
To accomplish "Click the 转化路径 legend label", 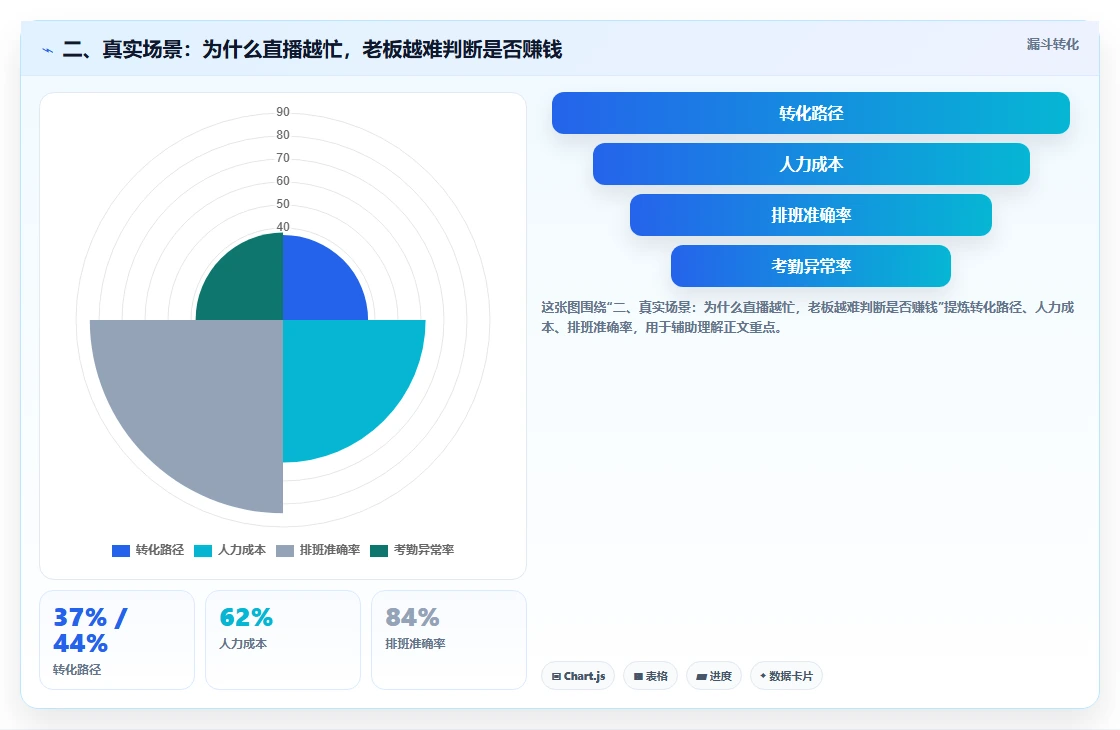I will point(159,550).
